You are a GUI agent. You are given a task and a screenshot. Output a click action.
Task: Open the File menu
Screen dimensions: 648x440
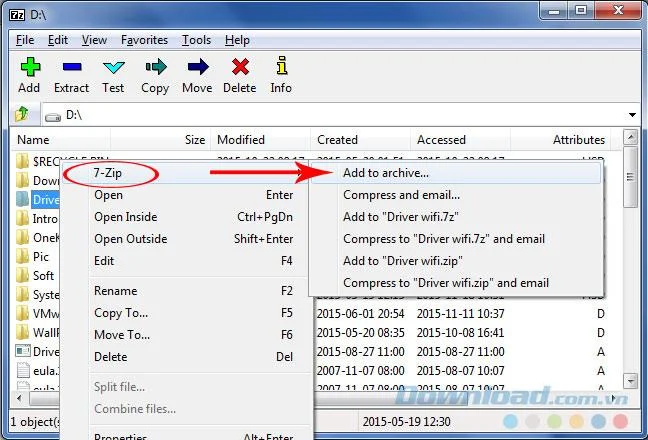coord(25,40)
